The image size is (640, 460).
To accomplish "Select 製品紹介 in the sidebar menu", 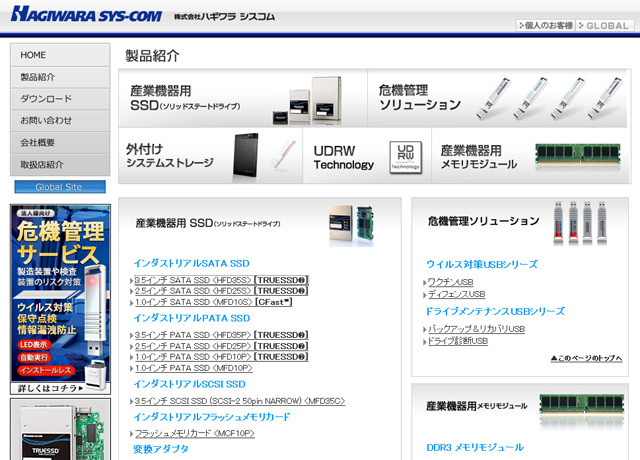I will (x=60, y=77).
